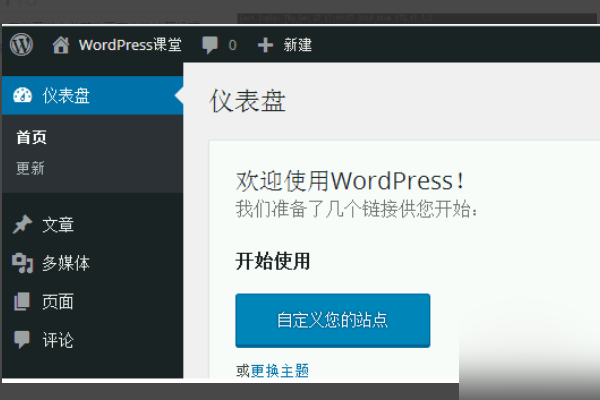
Task: Click the WordPress logo icon
Action: [21, 44]
